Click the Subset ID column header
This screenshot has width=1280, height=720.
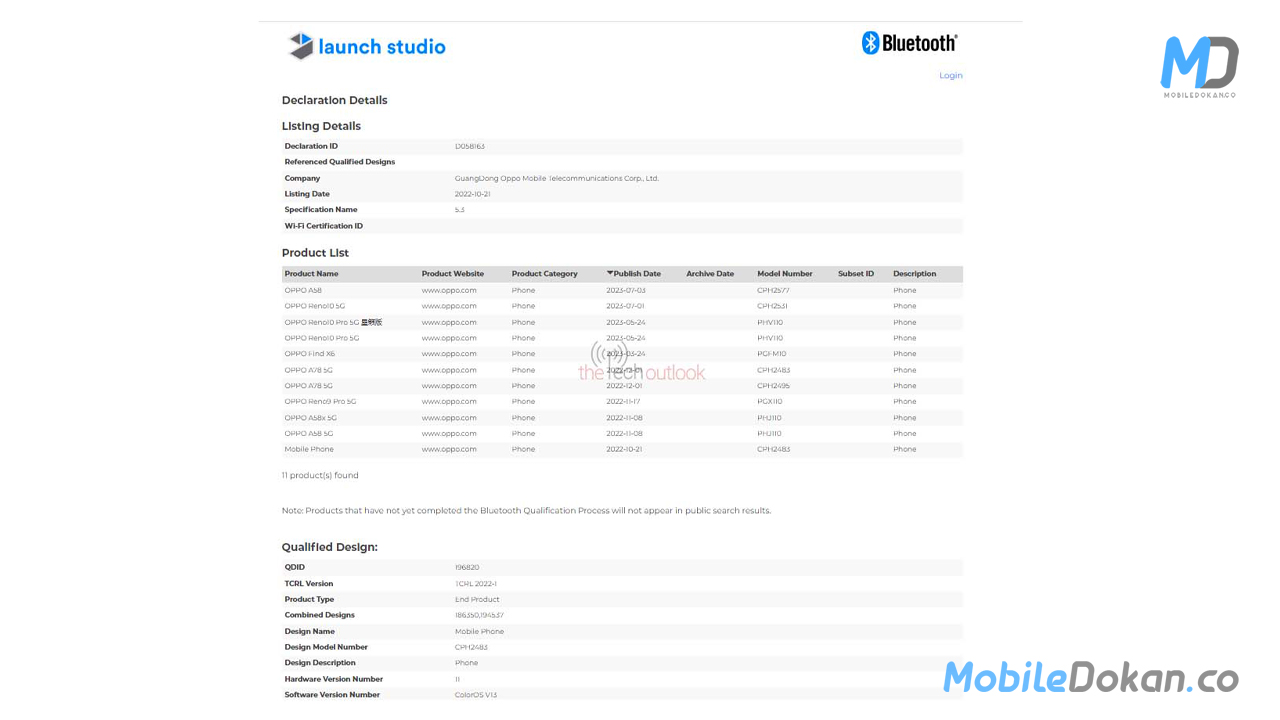click(x=855, y=274)
